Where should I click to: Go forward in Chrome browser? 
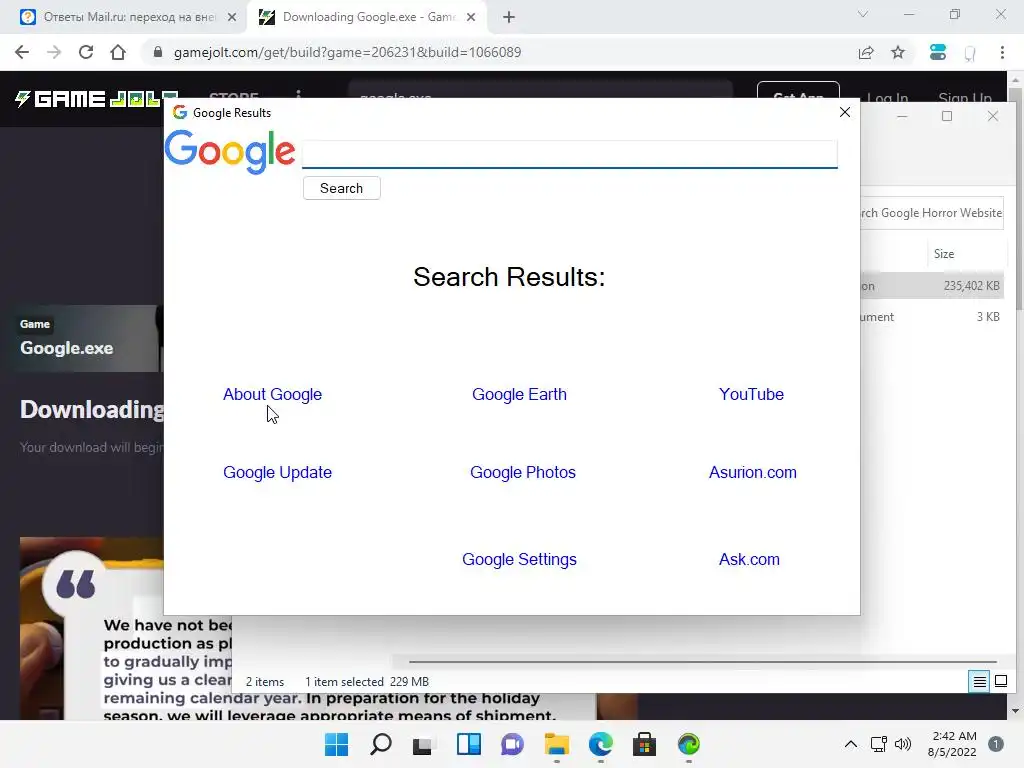[54, 52]
